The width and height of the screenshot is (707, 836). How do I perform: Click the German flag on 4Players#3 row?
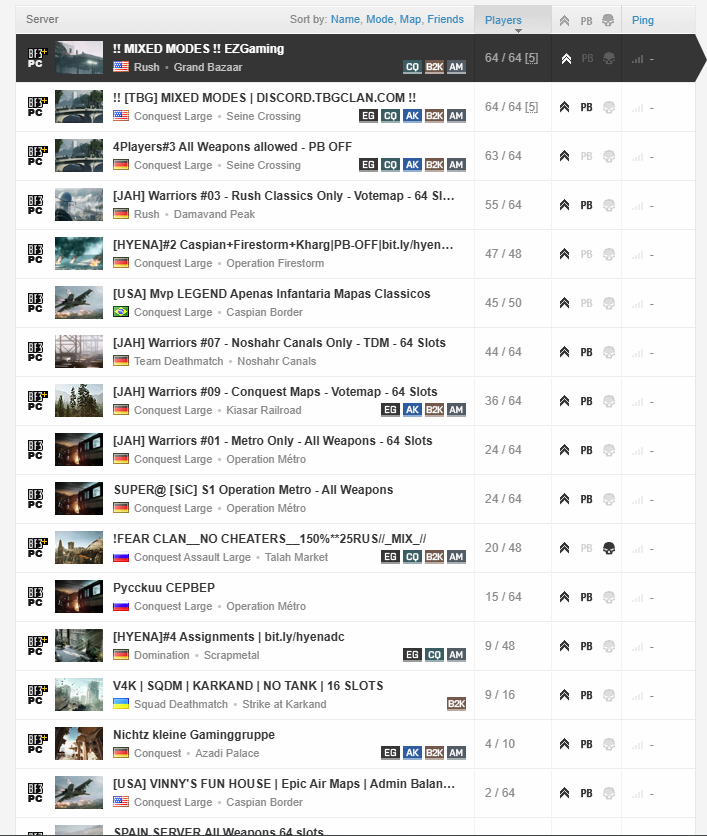(x=121, y=165)
